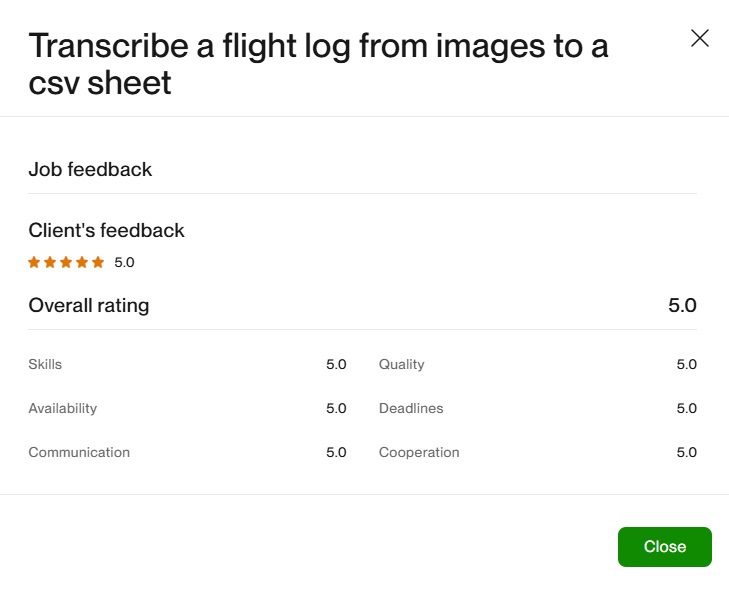Click the Overall rating 5.0 value
This screenshot has height=597, width=729.
(x=682, y=305)
